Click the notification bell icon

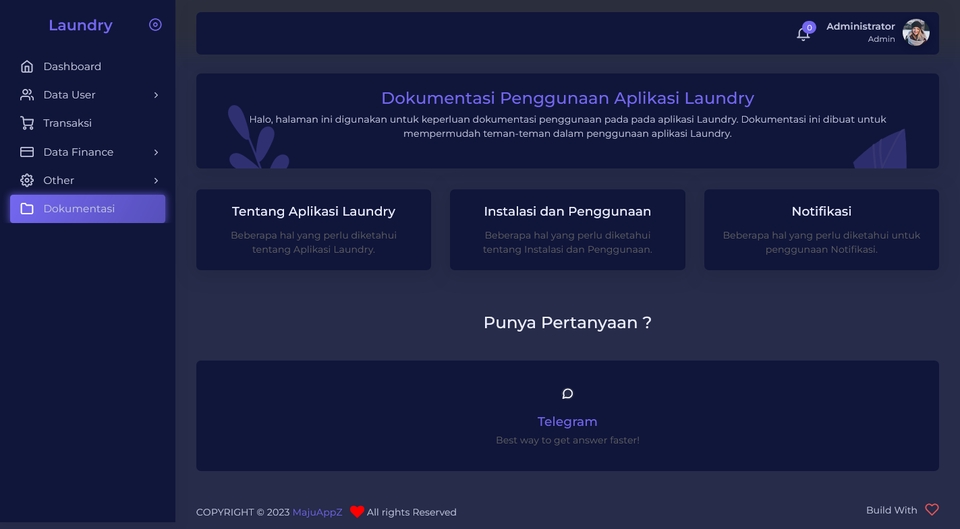point(803,34)
